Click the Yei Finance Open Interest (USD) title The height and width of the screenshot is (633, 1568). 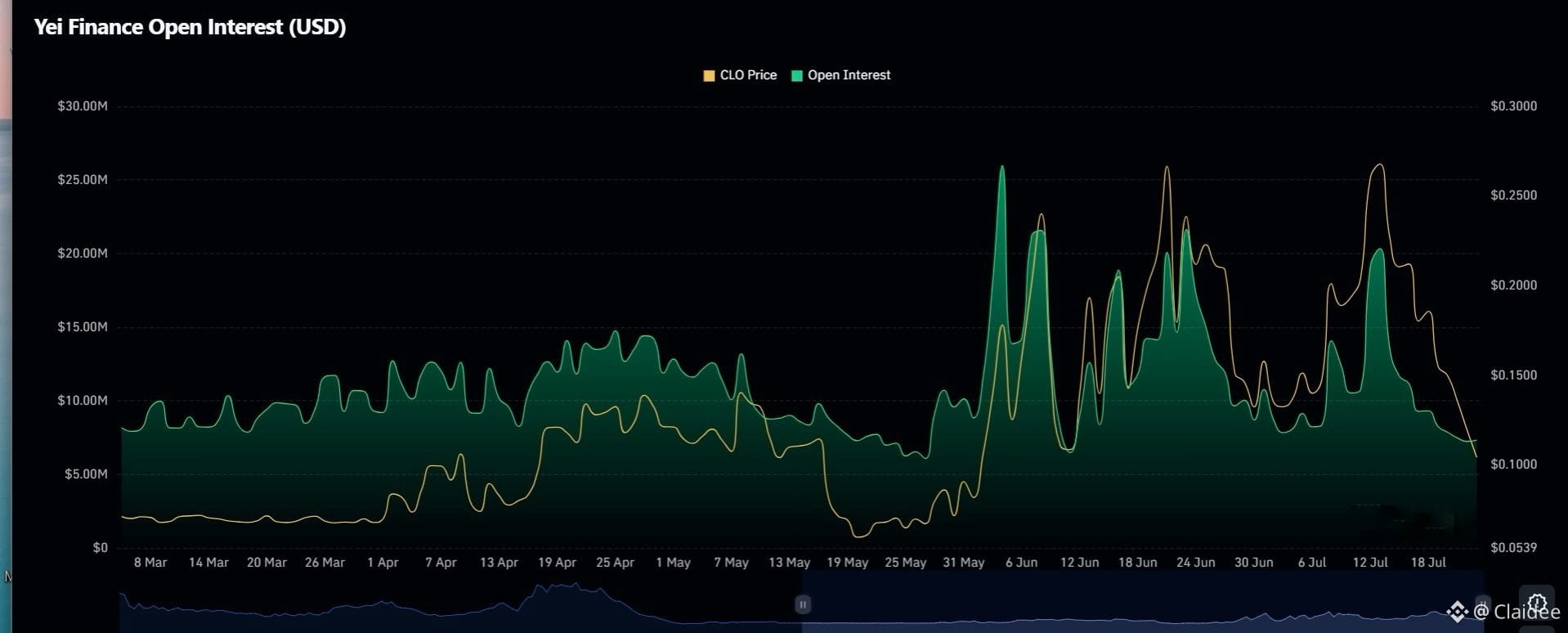click(190, 27)
